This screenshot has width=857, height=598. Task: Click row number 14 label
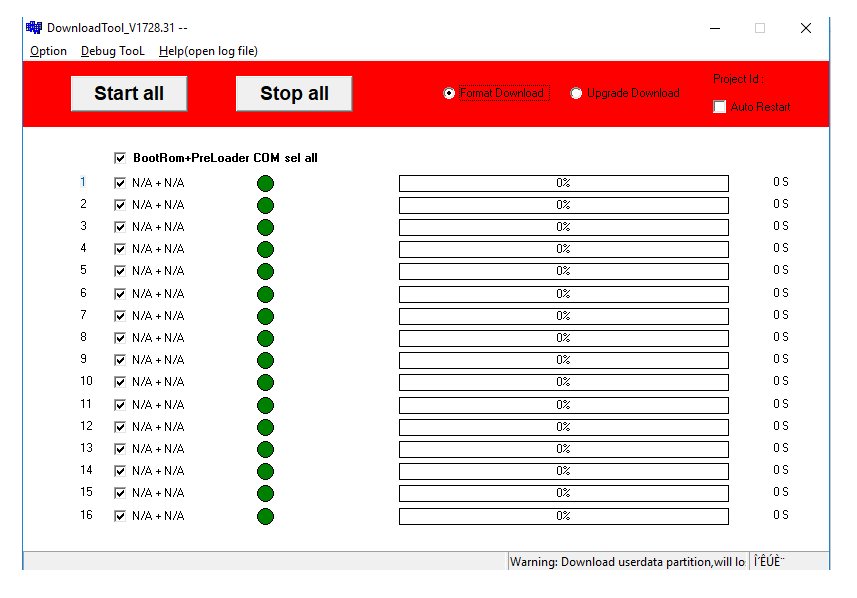[x=86, y=470]
